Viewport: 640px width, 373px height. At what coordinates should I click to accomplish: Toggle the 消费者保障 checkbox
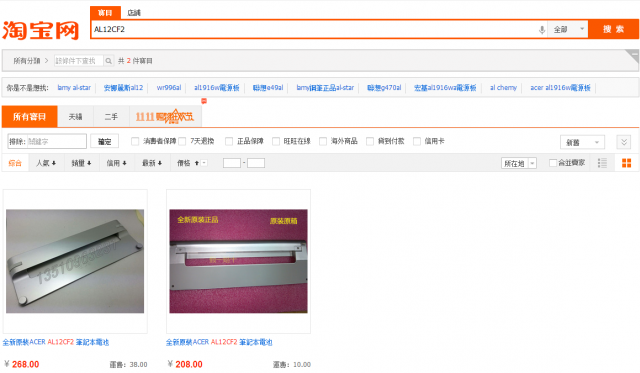[x=135, y=141]
